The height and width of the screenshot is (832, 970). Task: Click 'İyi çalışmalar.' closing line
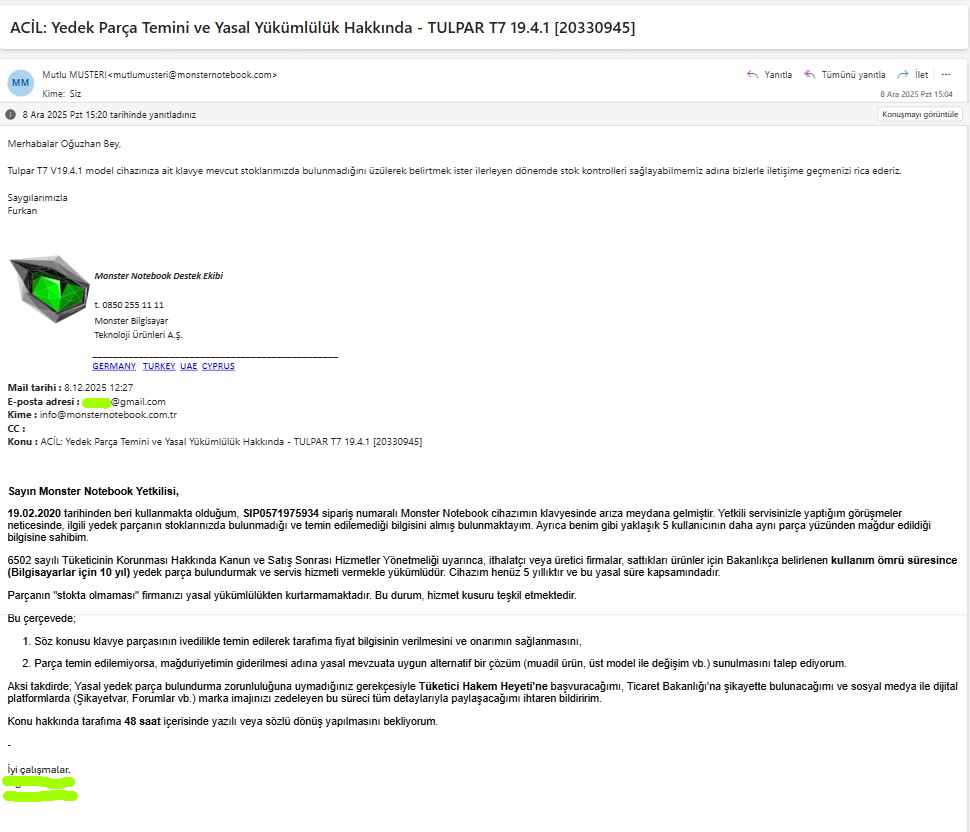click(39, 770)
